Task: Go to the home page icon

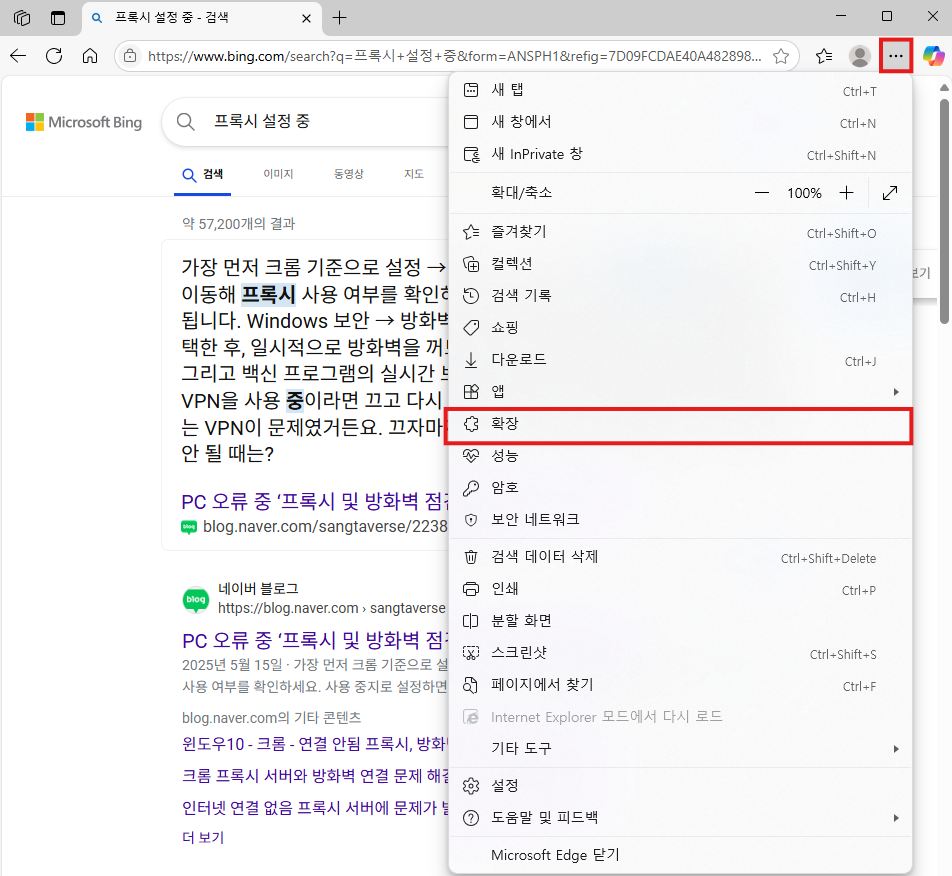Action: point(90,56)
